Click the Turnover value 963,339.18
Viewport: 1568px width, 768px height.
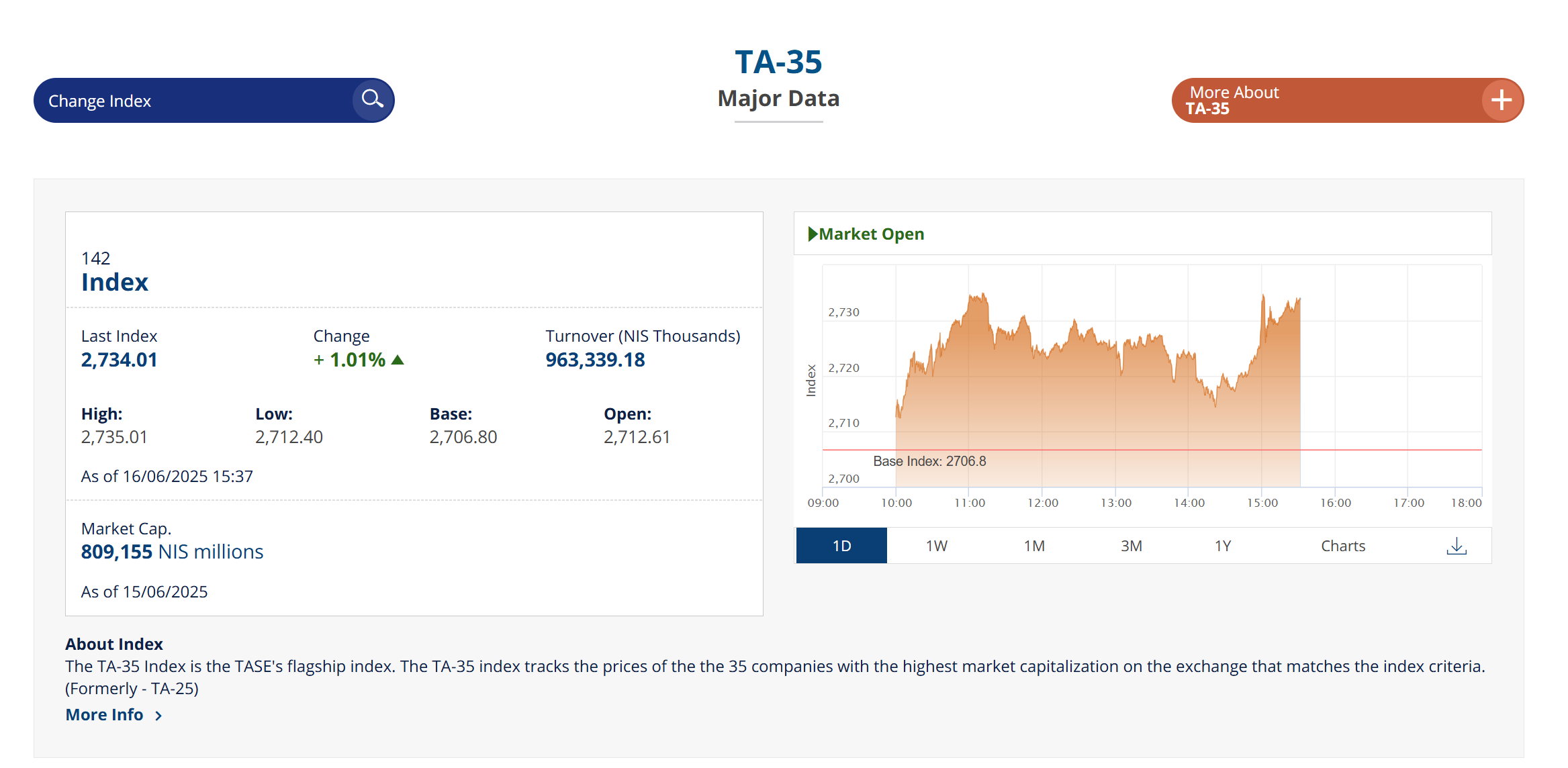(595, 360)
